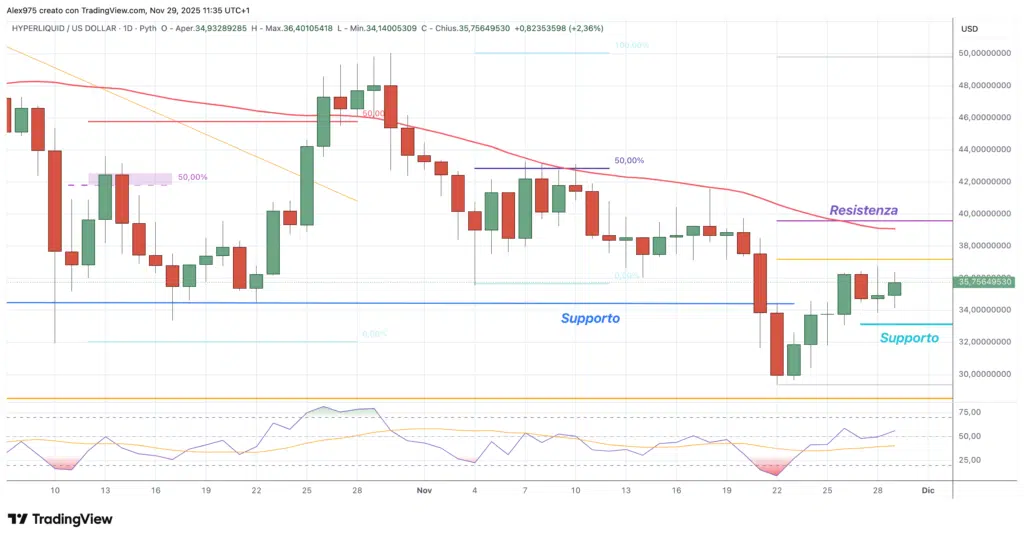
Task: Click the 25,00 level on RSI scale
Action: point(970,460)
